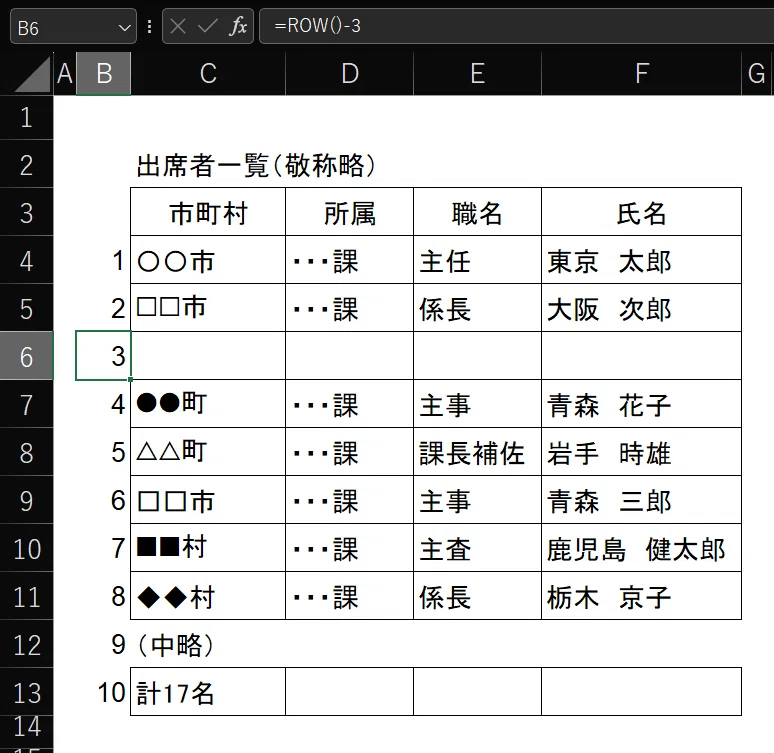Select column G header
This screenshot has height=753, width=774.
757,74
